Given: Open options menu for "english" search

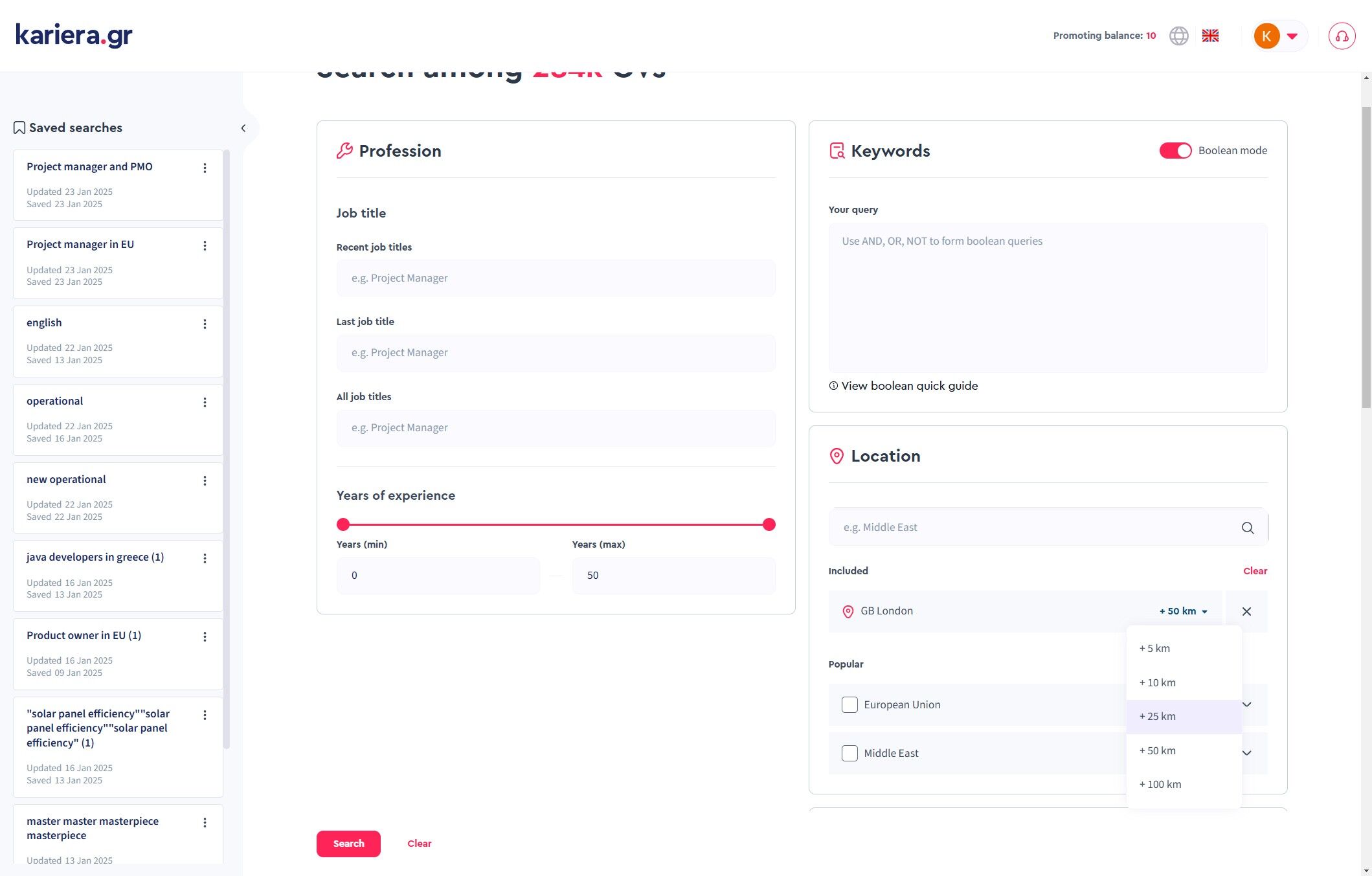Looking at the screenshot, I should (205, 324).
